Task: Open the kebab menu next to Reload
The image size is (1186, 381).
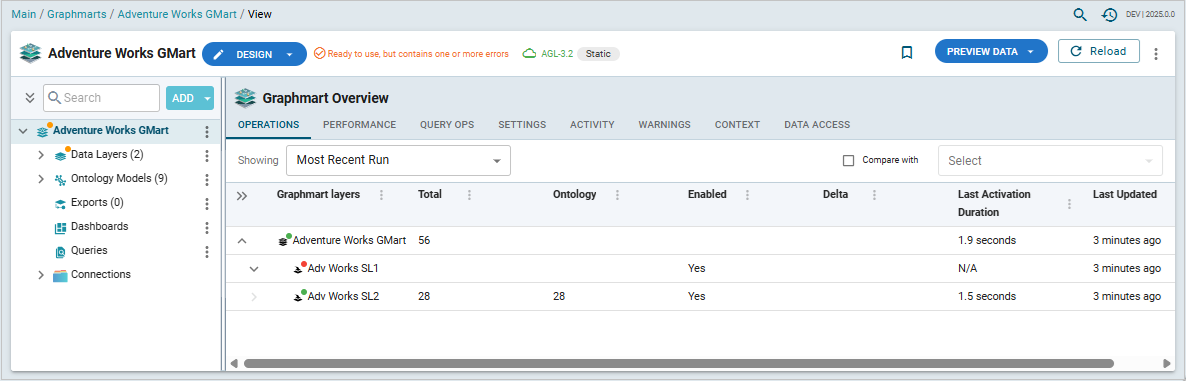Action: click(x=1155, y=54)
